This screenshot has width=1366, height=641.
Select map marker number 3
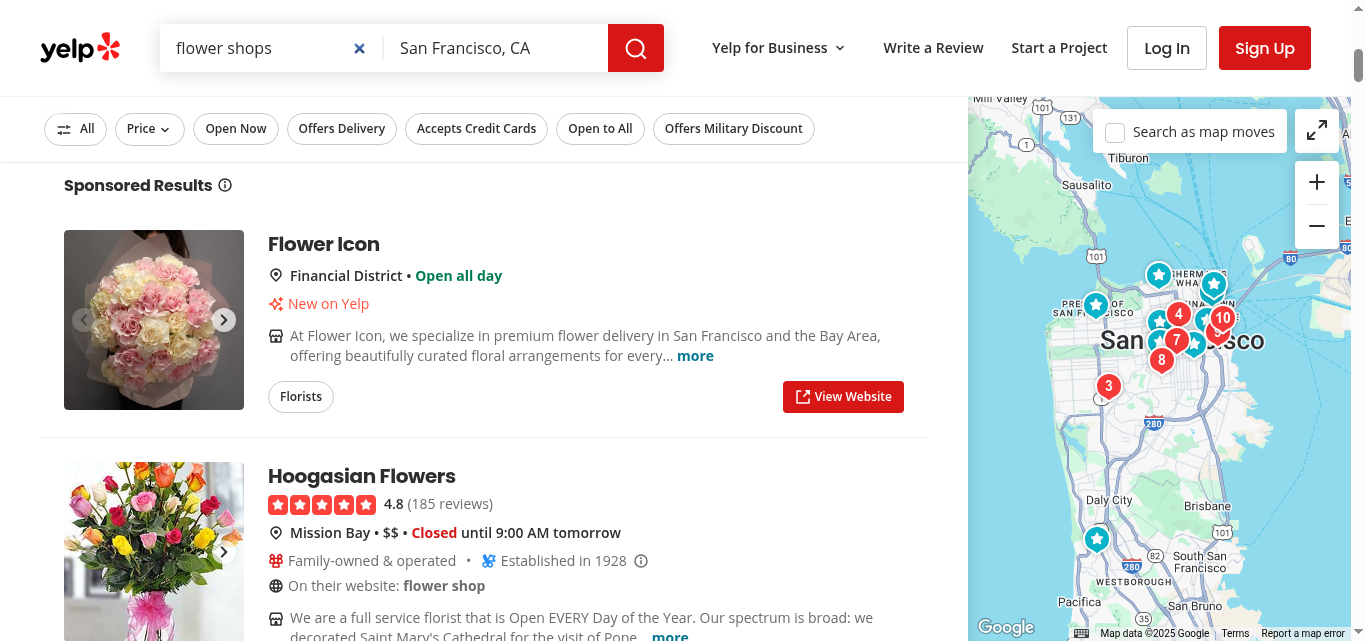tap(1108, 387)
